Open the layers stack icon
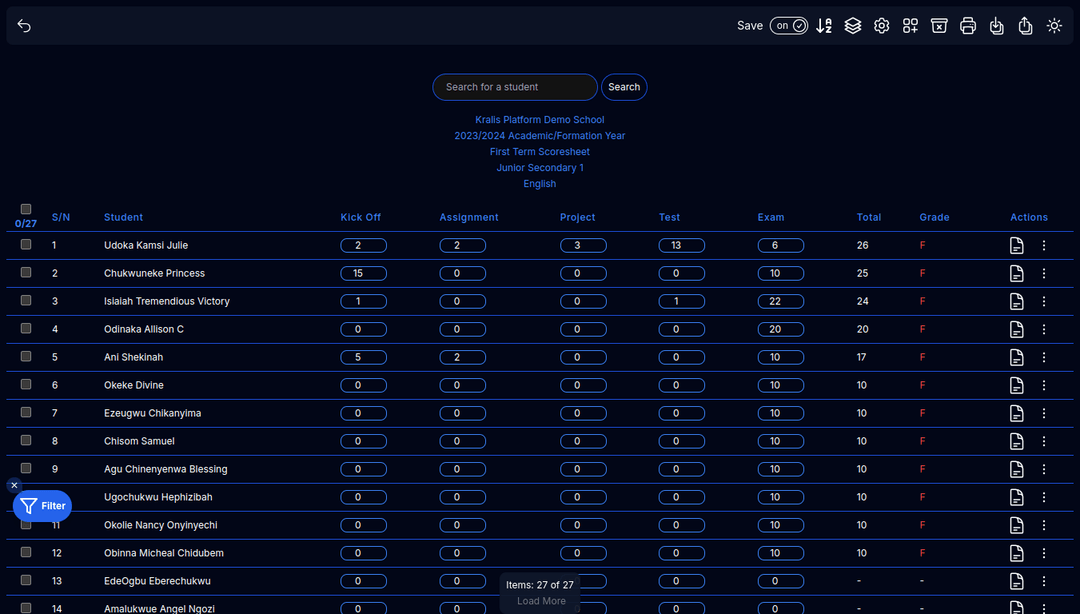 coord(852,26)
